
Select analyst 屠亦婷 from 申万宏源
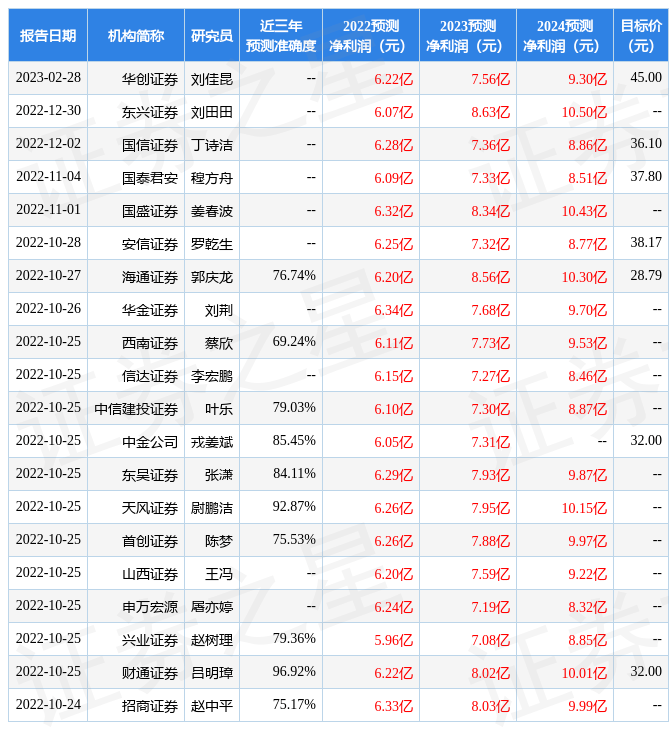(x=212, y=606)
